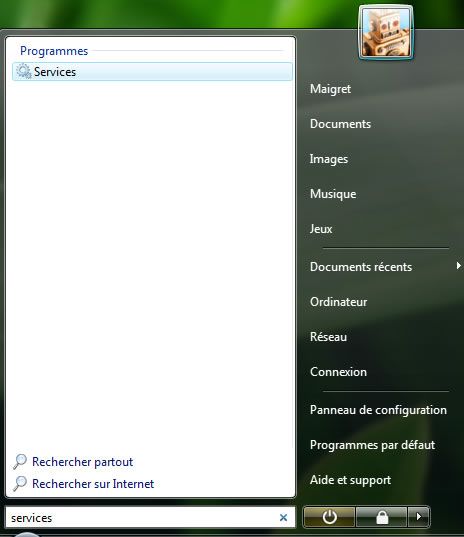Open Connexion

[x=338, y=372]
